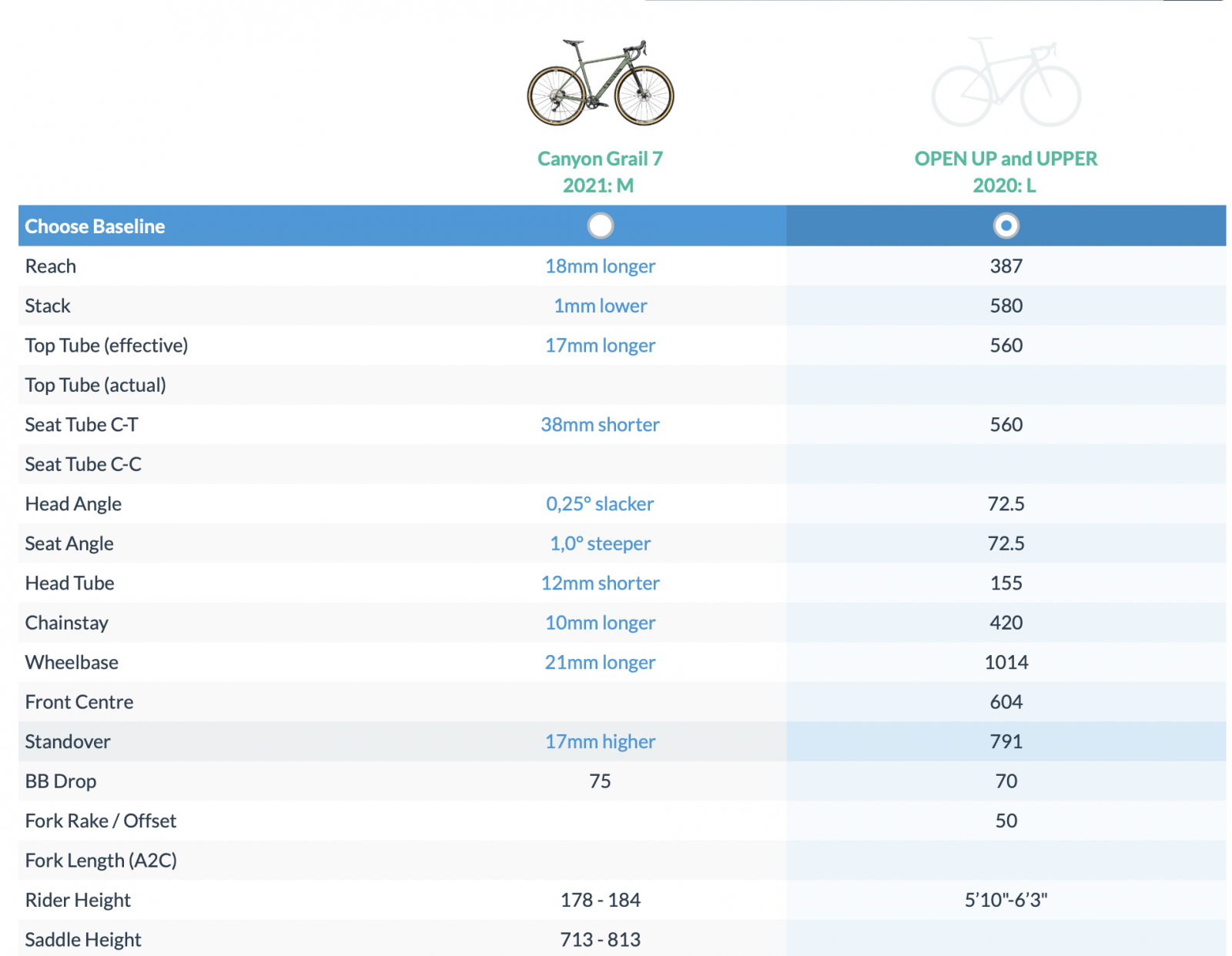Click the '17mm higher' Standover value
The image size is (1232, 956).
[x=600, y=742]
